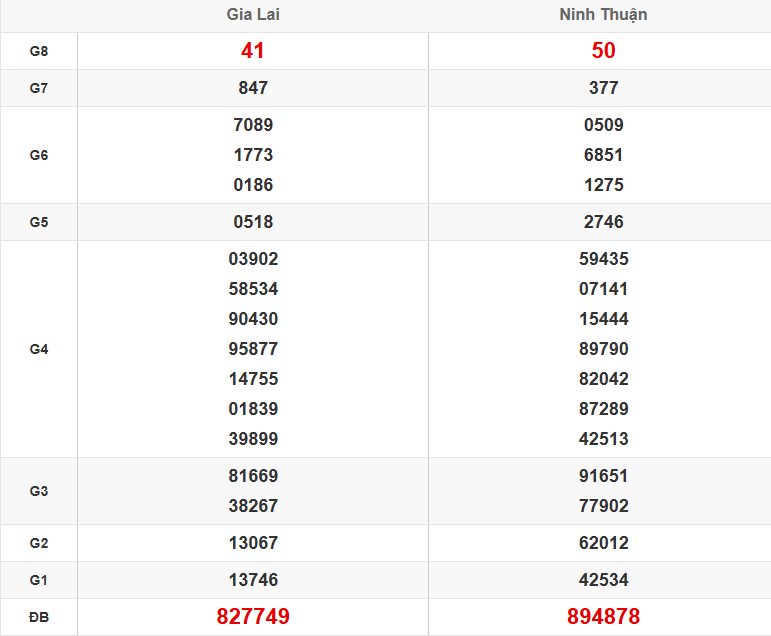The image size is (771, 636).
Task: Select the G3 number 81669
Action: 253,476
